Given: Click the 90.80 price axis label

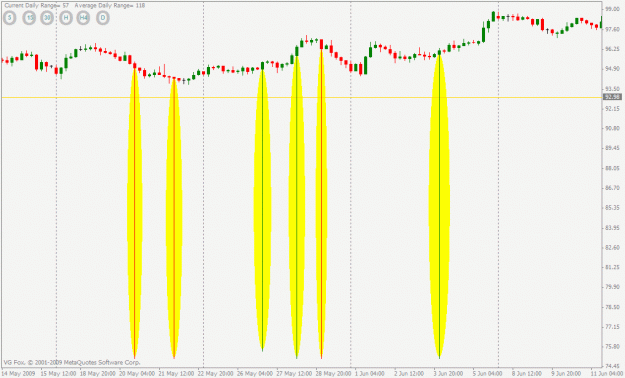Looking at the screenshot, I should [611, 128].
